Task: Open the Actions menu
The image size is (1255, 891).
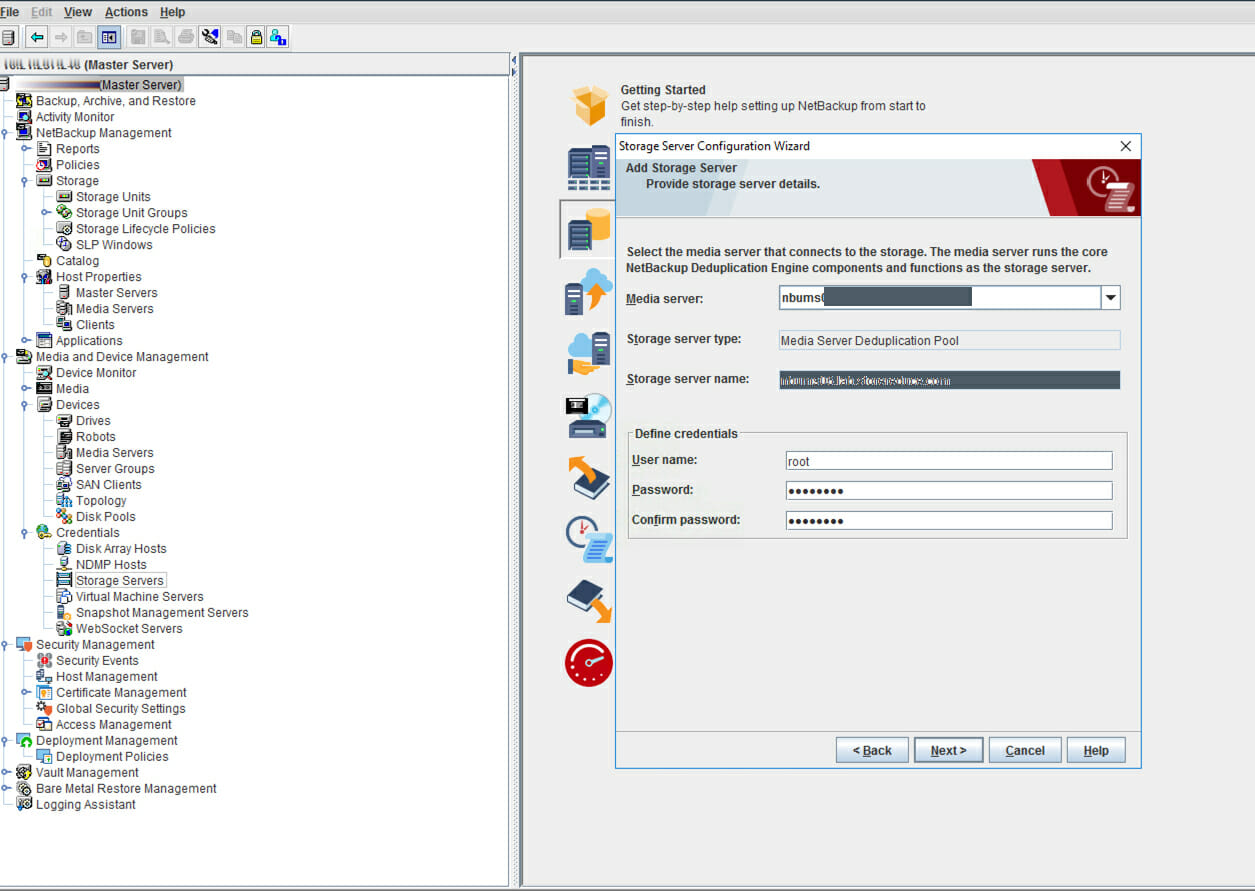Action: click(x=126, y=11)
